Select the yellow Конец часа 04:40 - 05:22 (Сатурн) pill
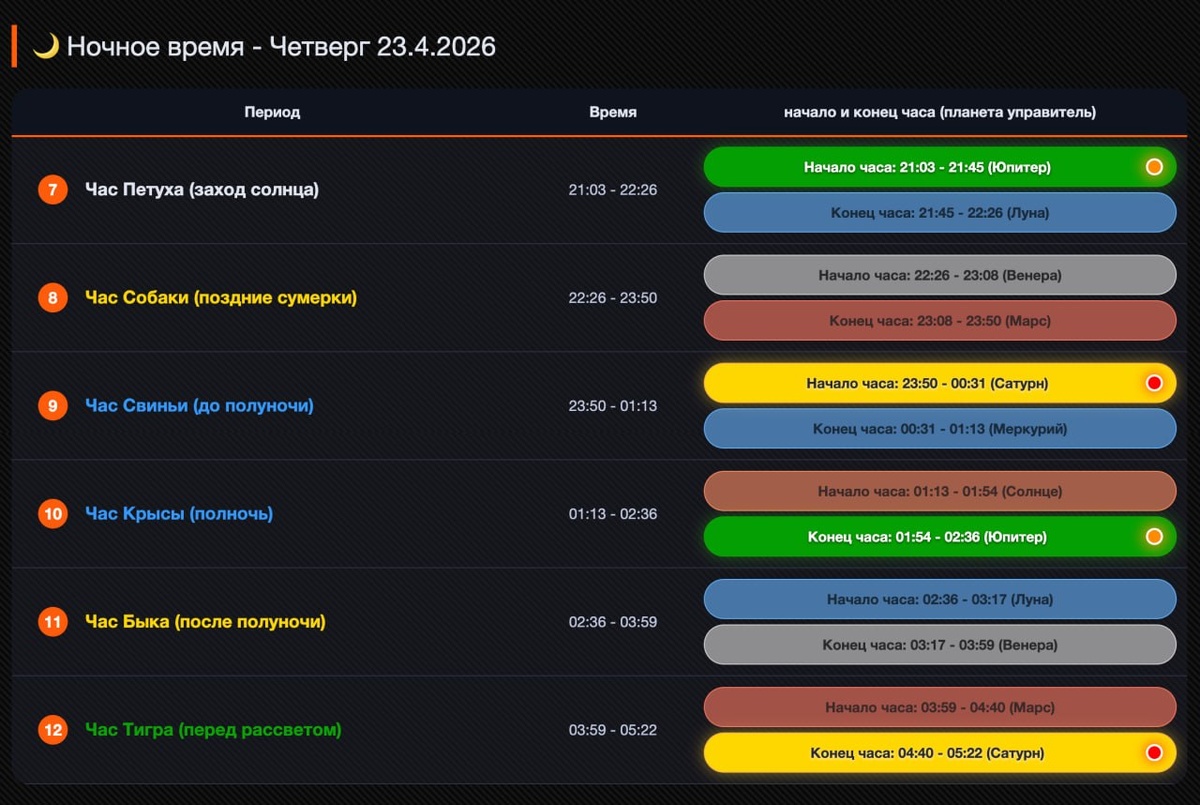This screenshot has width=1200, height=805. point(940,753)
